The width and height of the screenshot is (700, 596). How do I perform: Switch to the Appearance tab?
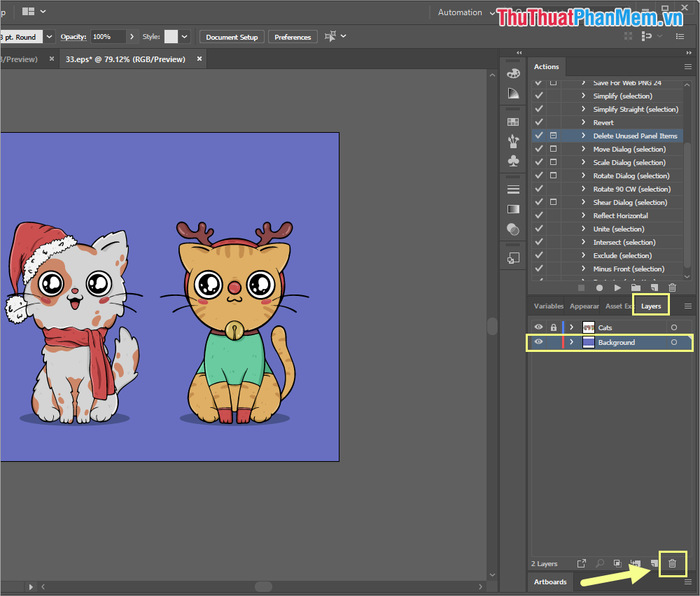(x=584, y=306)
